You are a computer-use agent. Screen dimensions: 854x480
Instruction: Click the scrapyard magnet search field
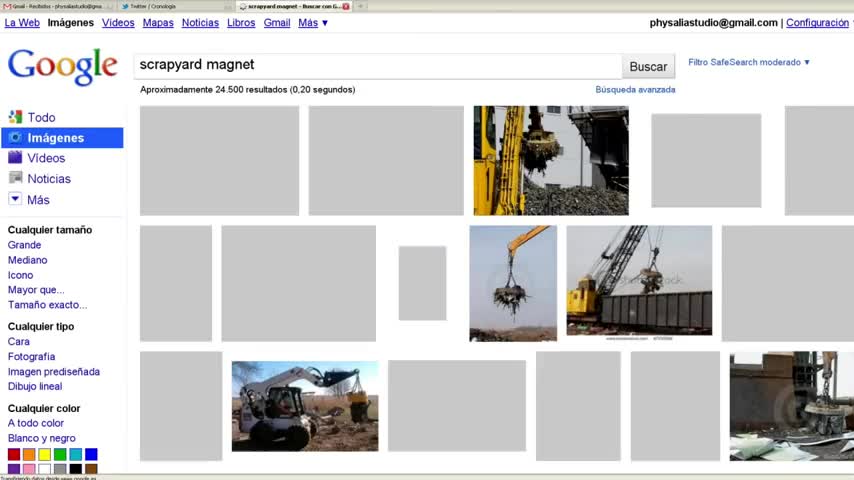pos(378,66)
